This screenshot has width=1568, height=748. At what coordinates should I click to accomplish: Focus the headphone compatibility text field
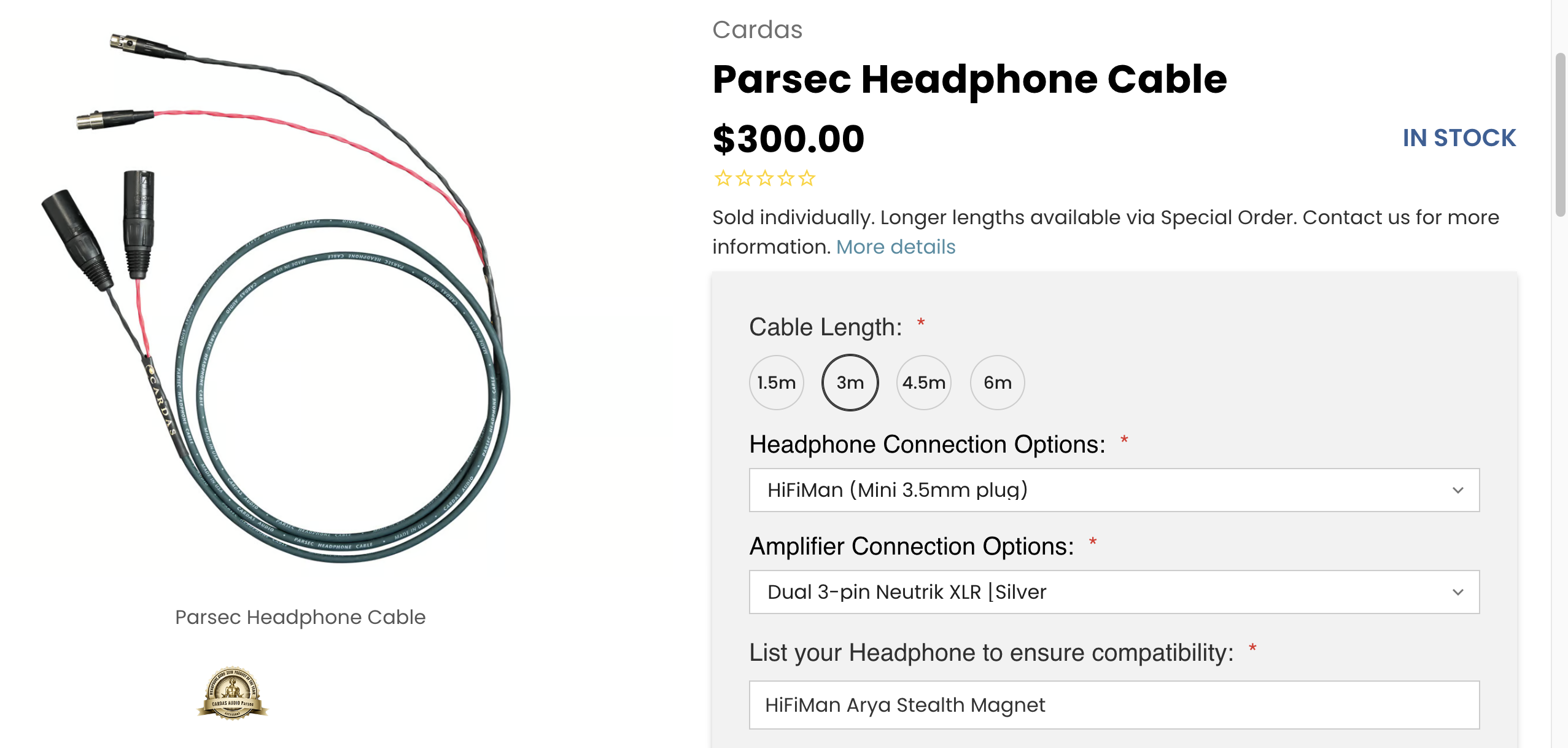coord(1114,705)
